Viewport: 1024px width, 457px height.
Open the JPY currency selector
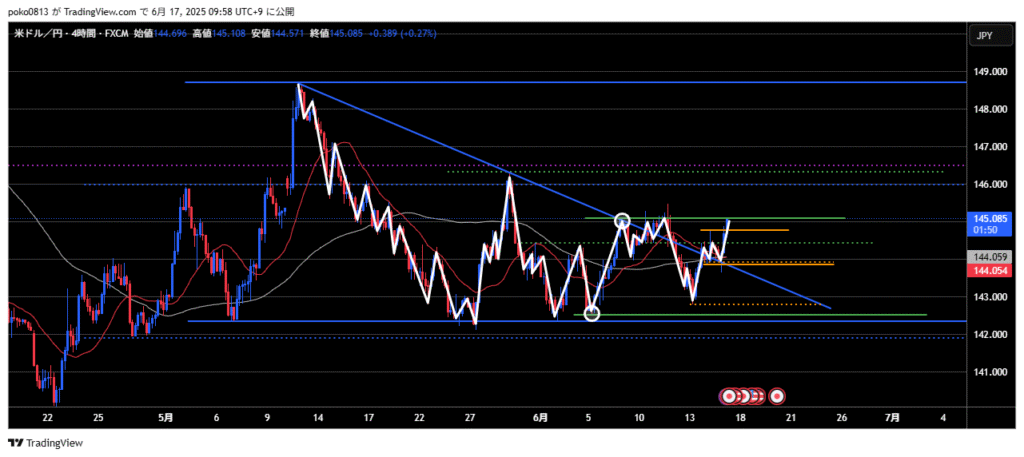pyautogui.click(x=983, y=36)
